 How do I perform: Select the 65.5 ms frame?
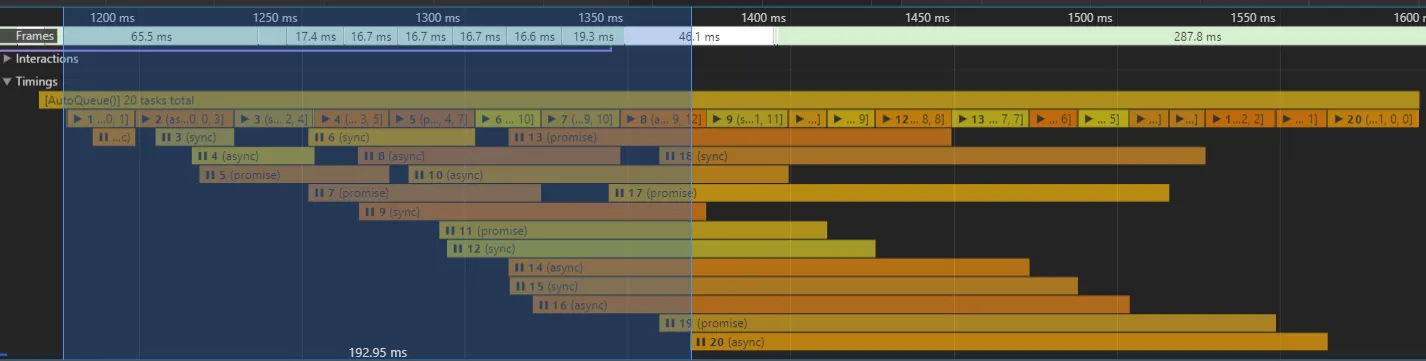point(151,36)
